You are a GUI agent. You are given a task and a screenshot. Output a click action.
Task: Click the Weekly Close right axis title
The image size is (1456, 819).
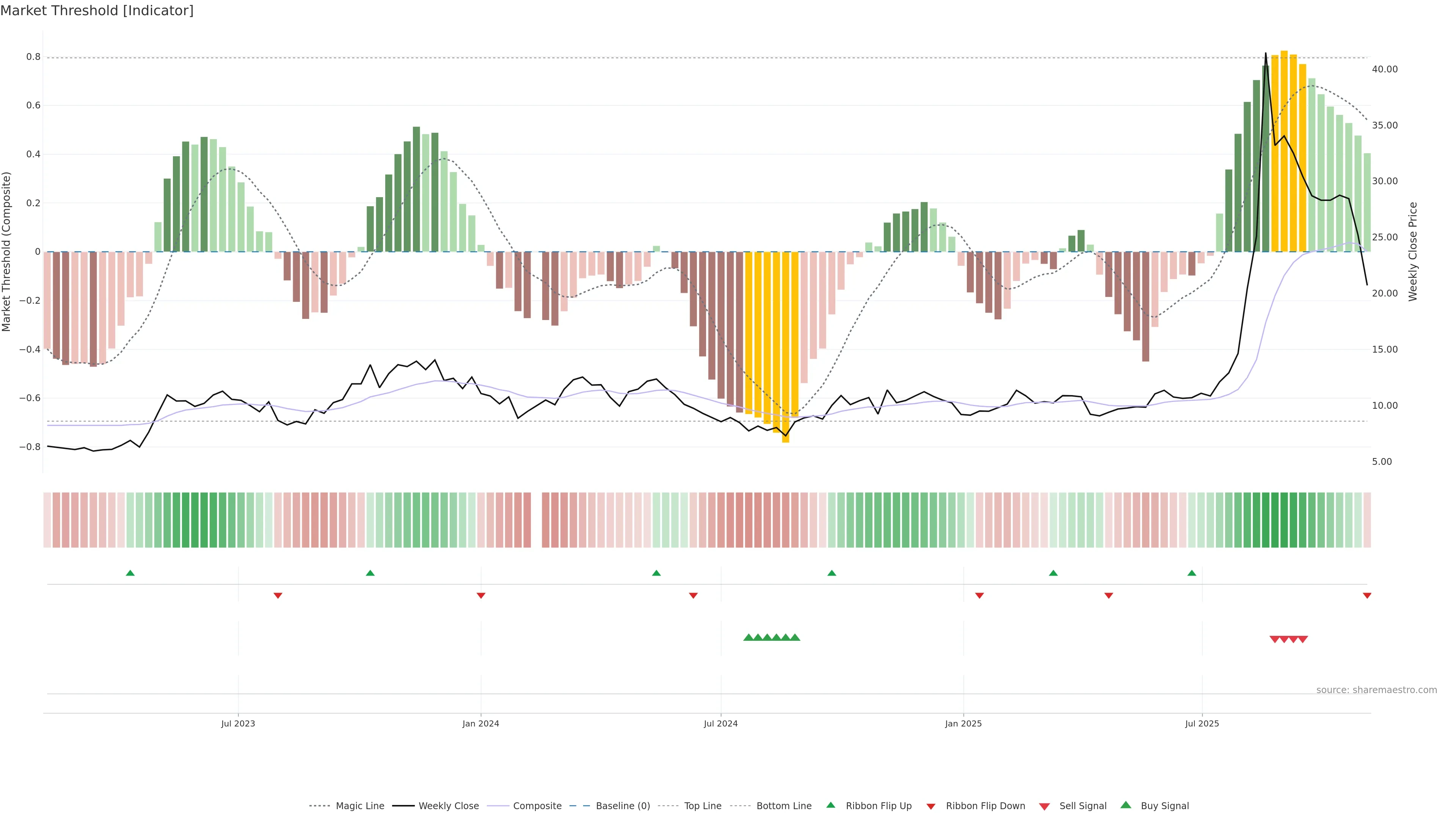(1413, 251)
